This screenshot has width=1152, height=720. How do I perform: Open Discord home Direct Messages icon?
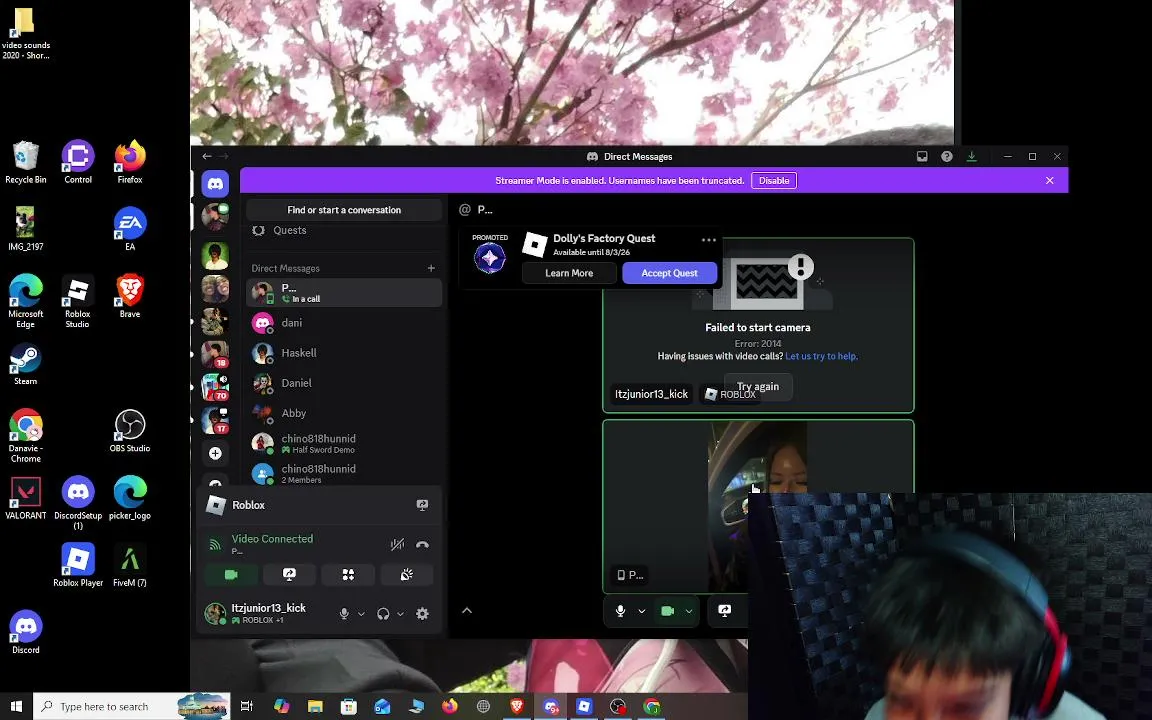[x=215, y=184]
